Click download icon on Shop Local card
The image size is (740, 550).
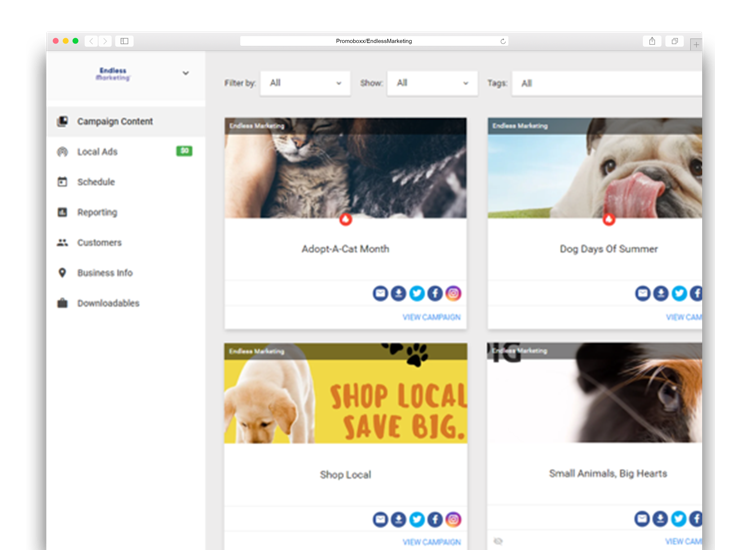[398, 519]
